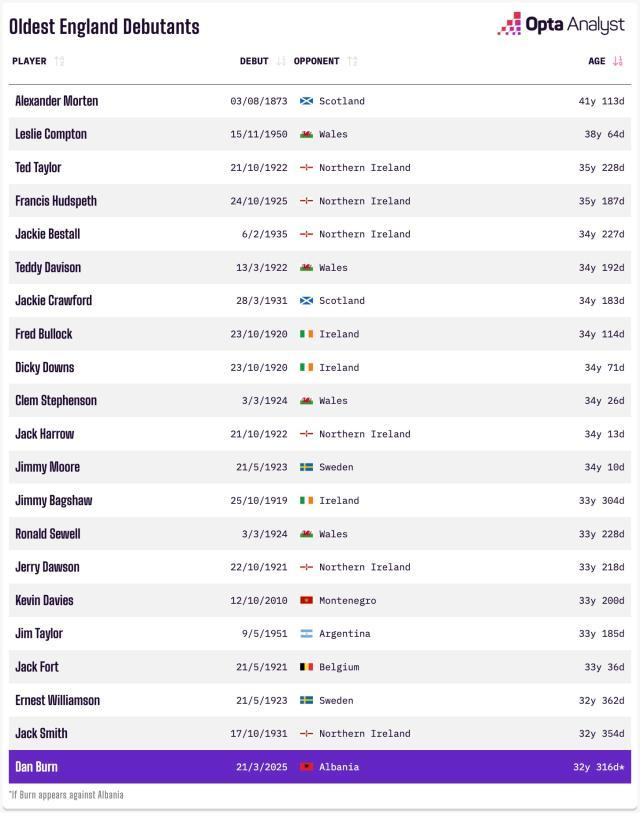Viewport: 640px width, 813px height.
Task: Click the Belgium flag in Jack Fort row
Action: tap(306, 667)
